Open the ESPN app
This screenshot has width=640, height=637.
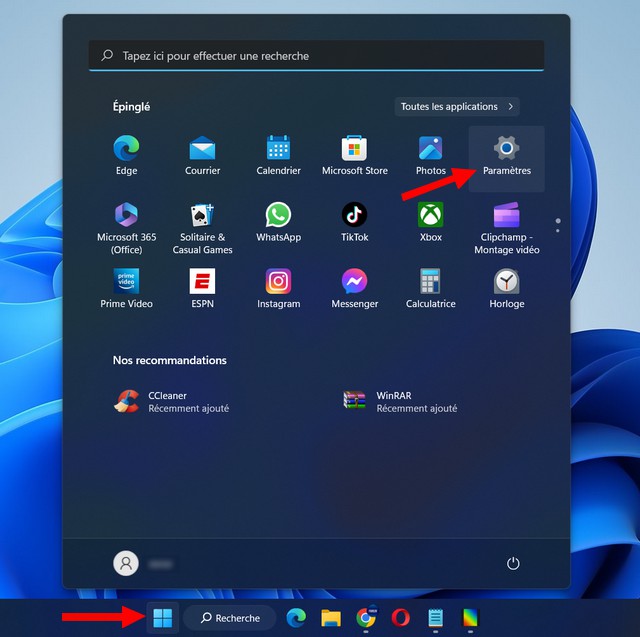point(202,289)
